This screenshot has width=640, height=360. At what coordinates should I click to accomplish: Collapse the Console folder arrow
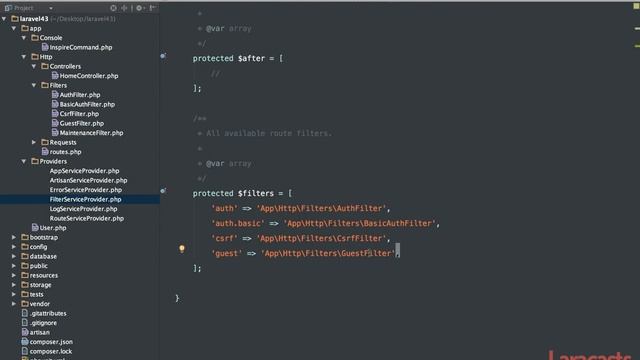pos(24,38)
